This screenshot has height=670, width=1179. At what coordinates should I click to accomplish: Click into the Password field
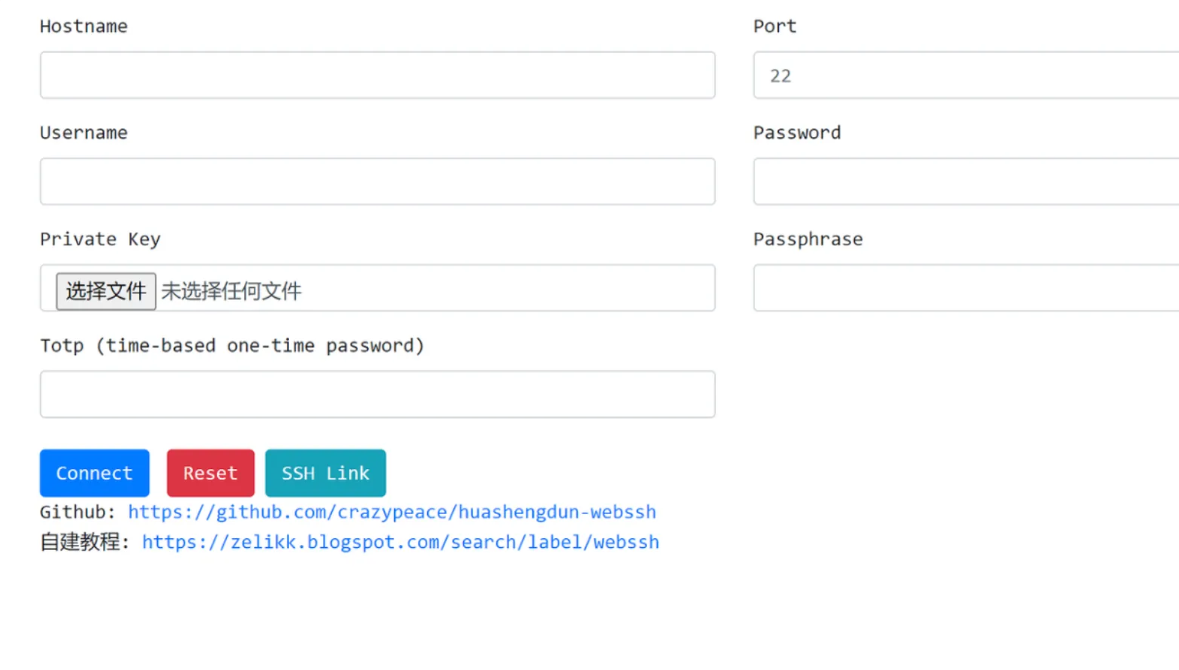965,182
